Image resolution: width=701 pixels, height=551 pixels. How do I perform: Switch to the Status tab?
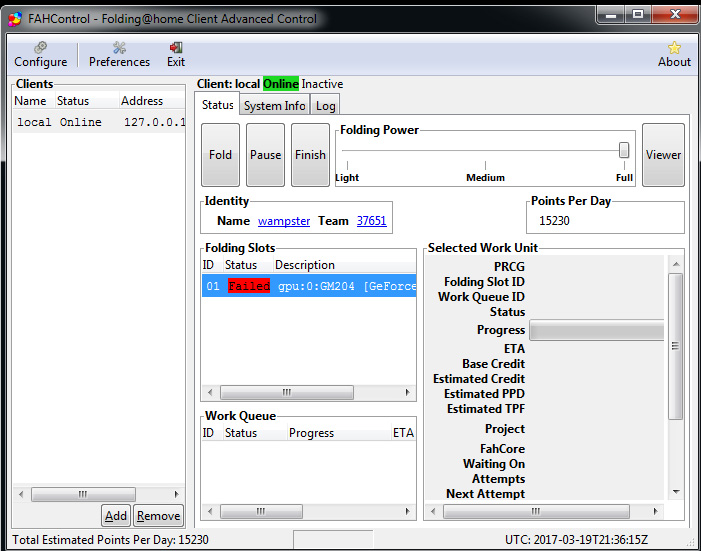tap(217, 105)
